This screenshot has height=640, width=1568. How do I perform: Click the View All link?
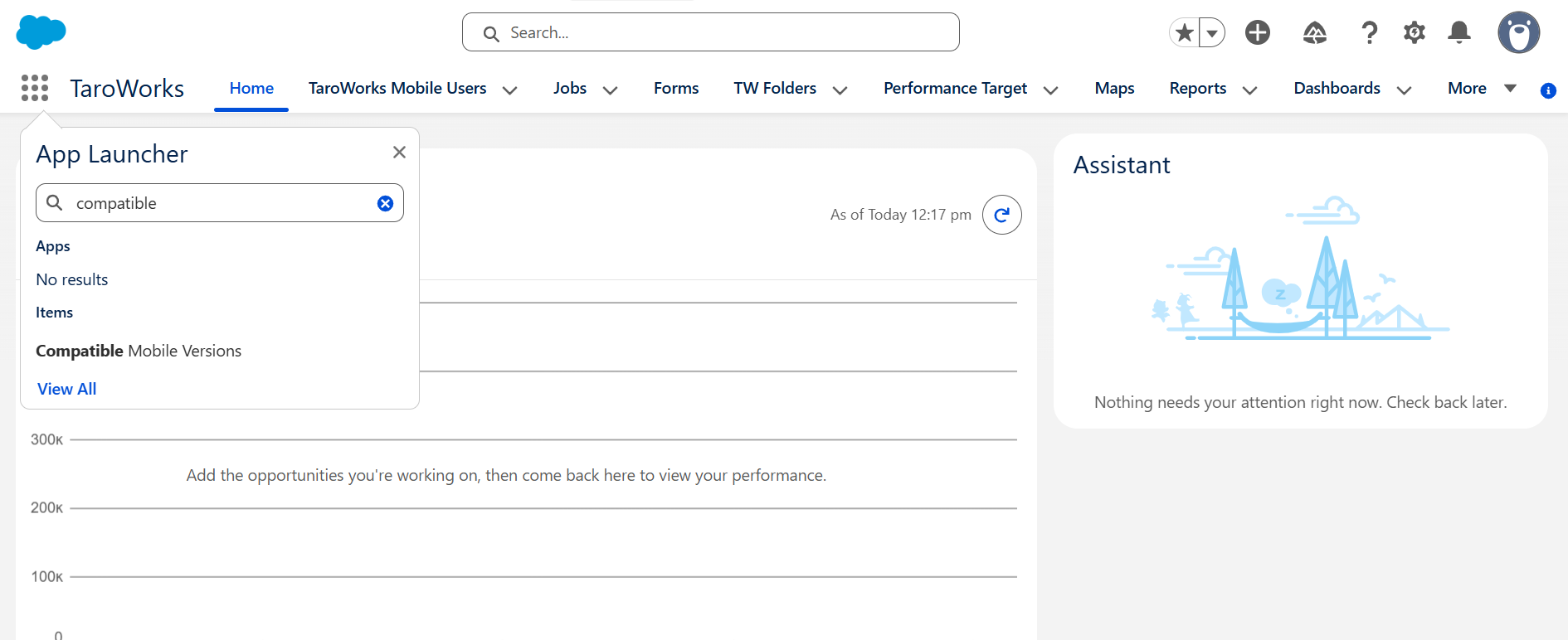coord(67,389)
